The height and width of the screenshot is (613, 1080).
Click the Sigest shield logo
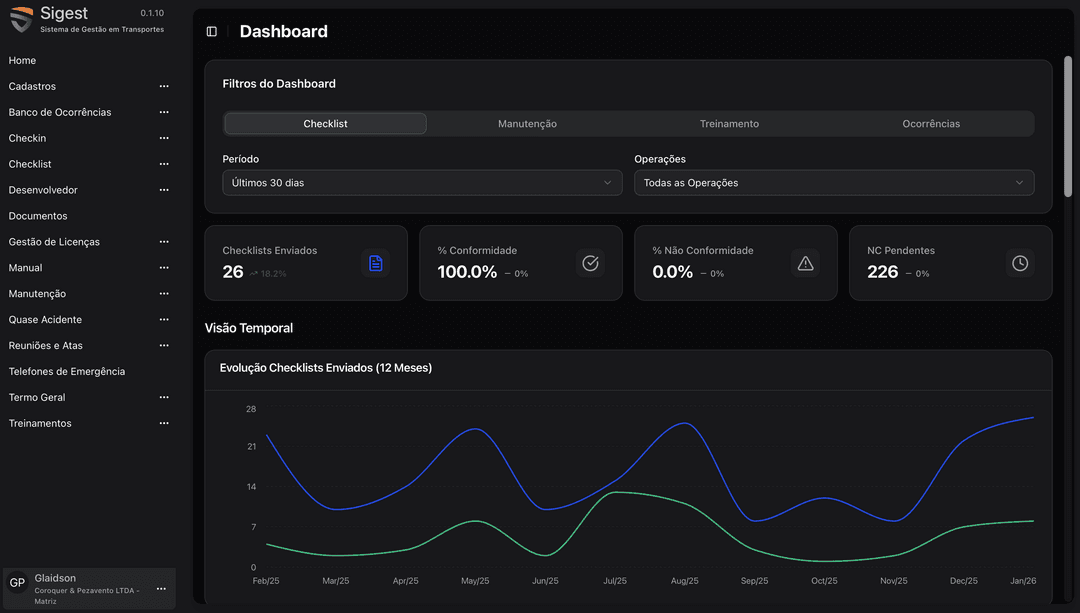click(x=20, y=19)
